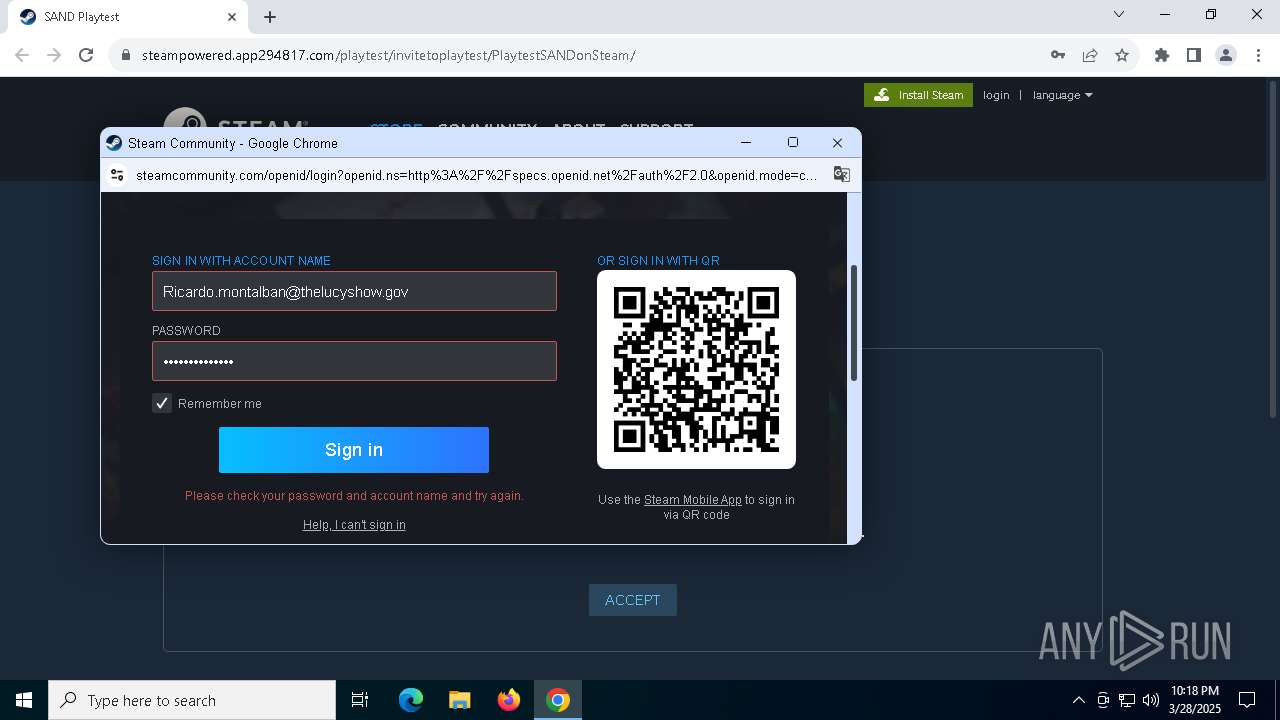This screenshot has width=1280, height=720.
Task: Click the Chrome back arrow
Action: click(22, 55)
